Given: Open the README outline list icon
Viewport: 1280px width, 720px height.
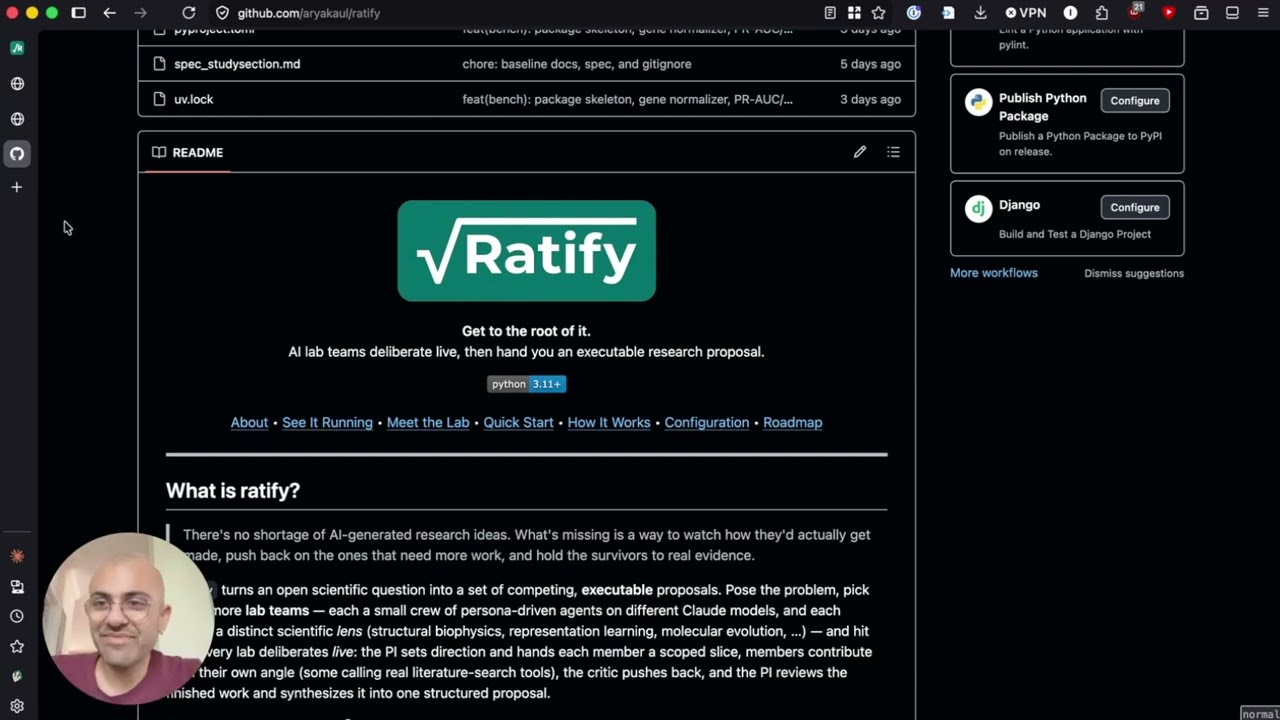Looking at the screenshot, I should click(x=893, y=152).
